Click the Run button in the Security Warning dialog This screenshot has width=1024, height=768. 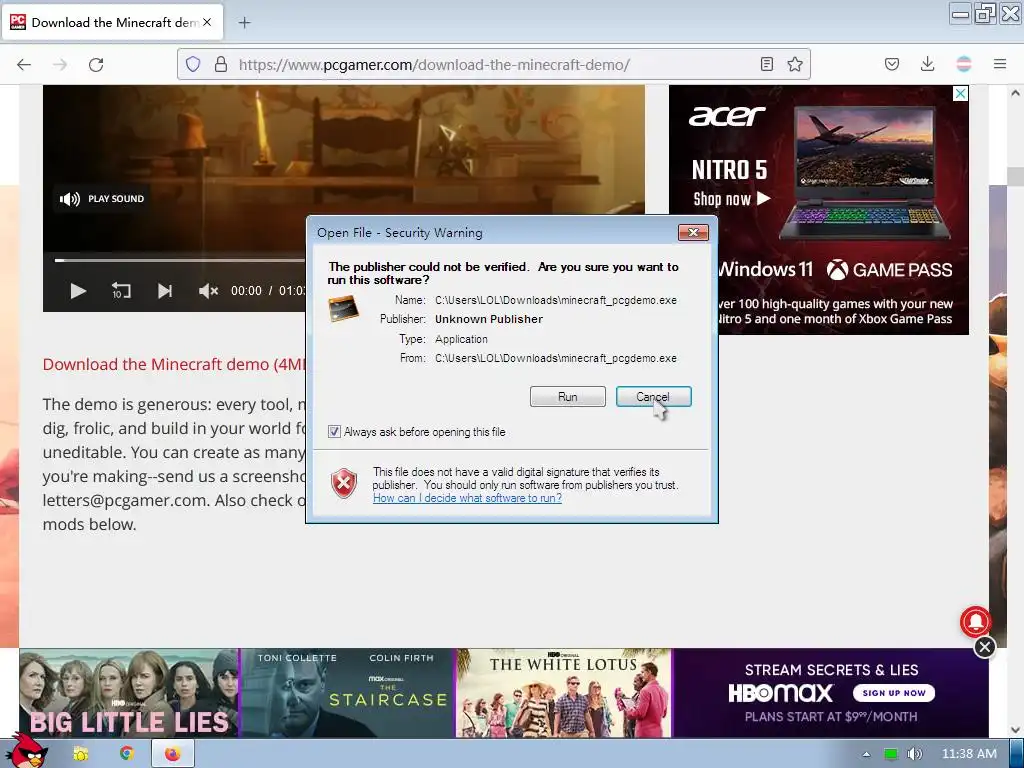[568, 396]
